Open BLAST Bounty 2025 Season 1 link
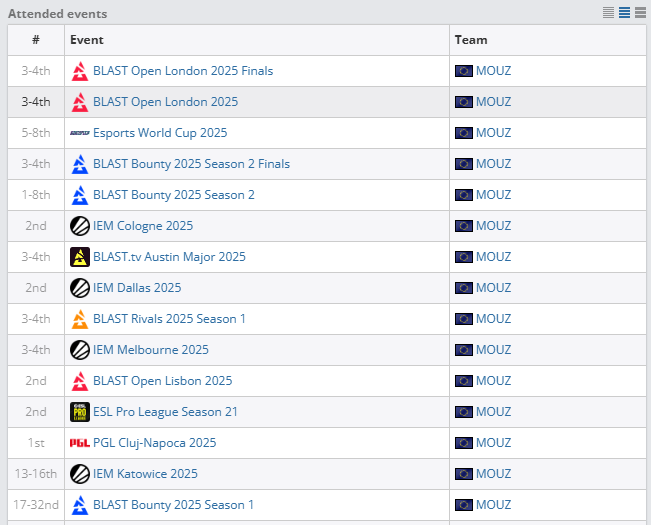Screen dimensions: 651x525 173,505
